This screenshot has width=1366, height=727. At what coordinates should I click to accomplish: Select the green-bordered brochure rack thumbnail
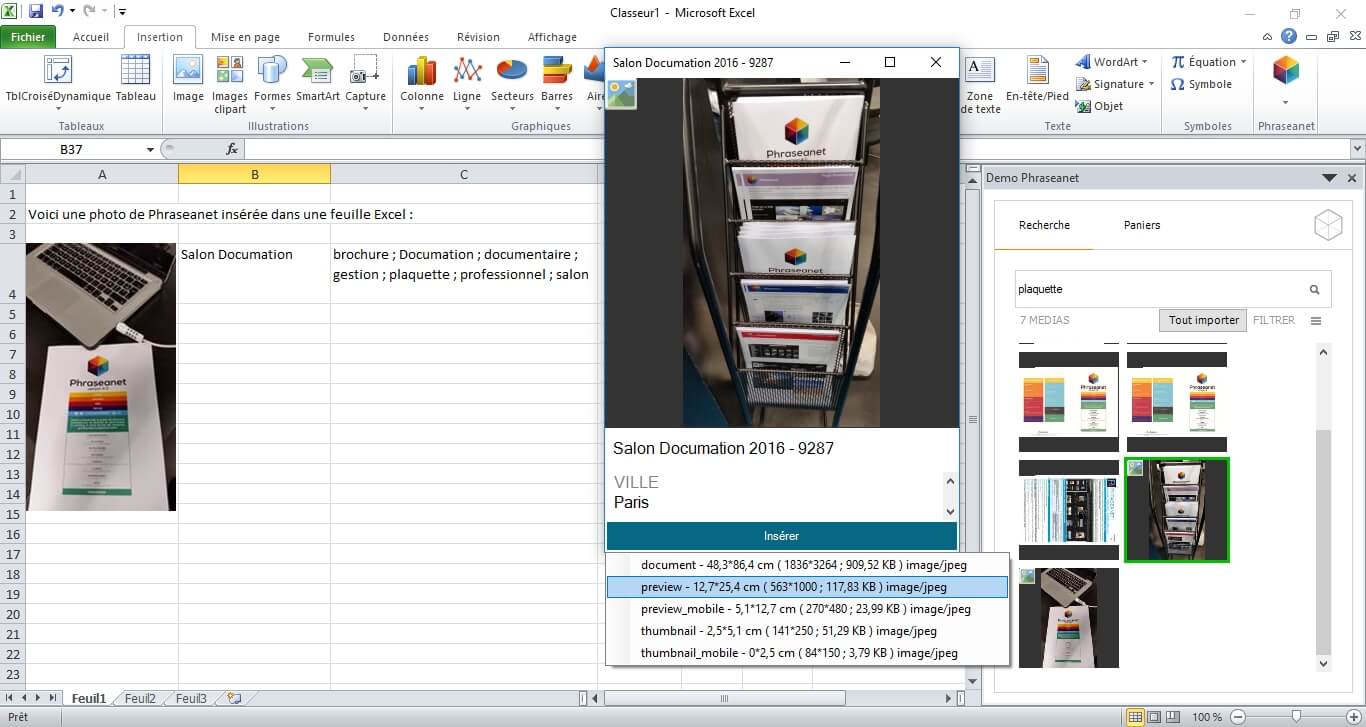tap(1177, 510)
